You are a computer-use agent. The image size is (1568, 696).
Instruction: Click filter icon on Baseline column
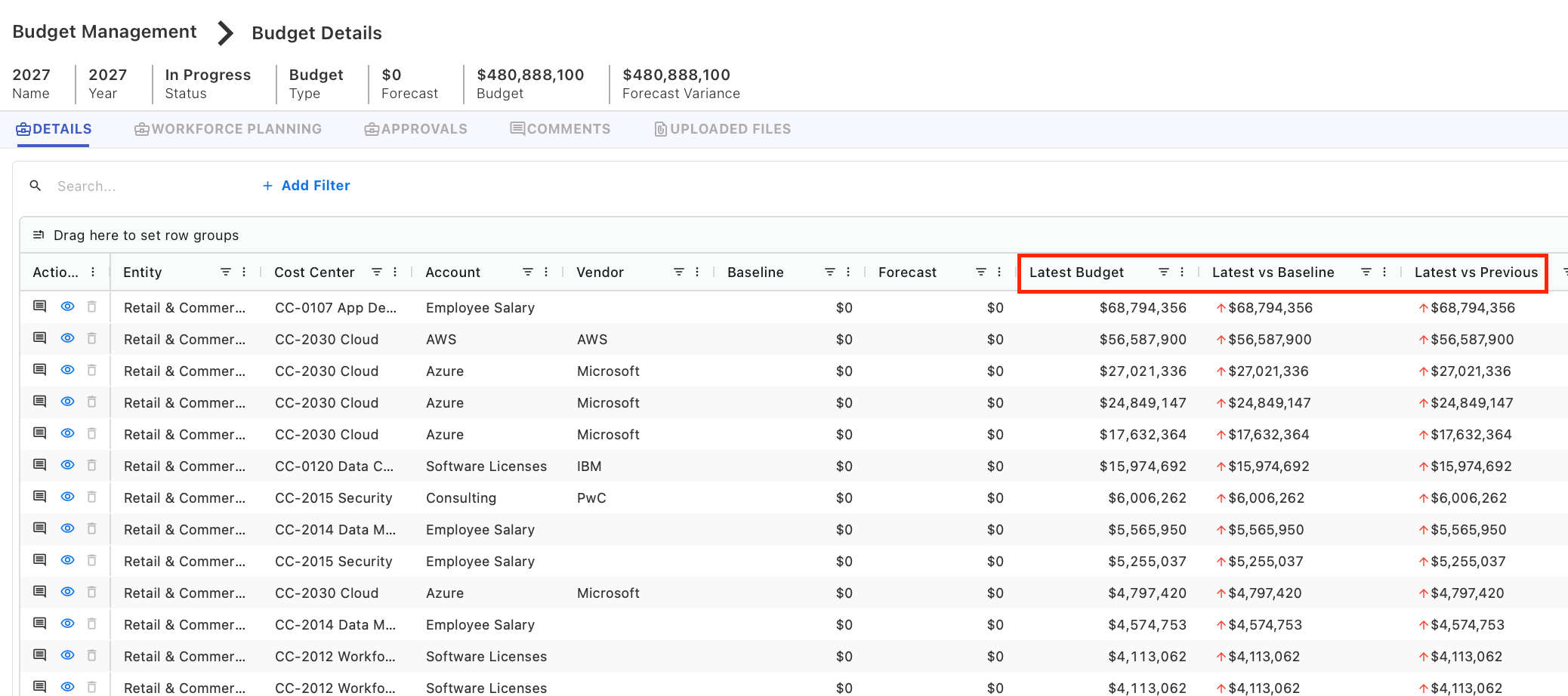830,272
